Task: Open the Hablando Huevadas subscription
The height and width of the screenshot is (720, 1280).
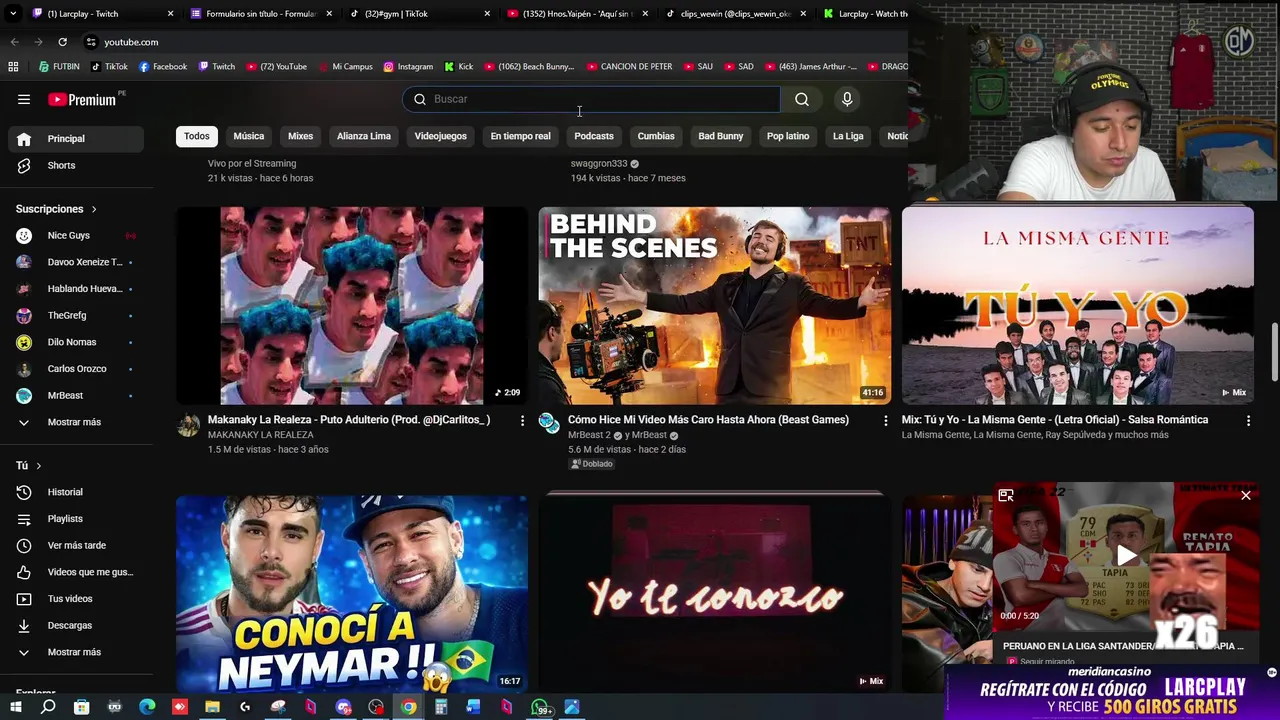Action: pyautogui.click(x=76, y=289)
